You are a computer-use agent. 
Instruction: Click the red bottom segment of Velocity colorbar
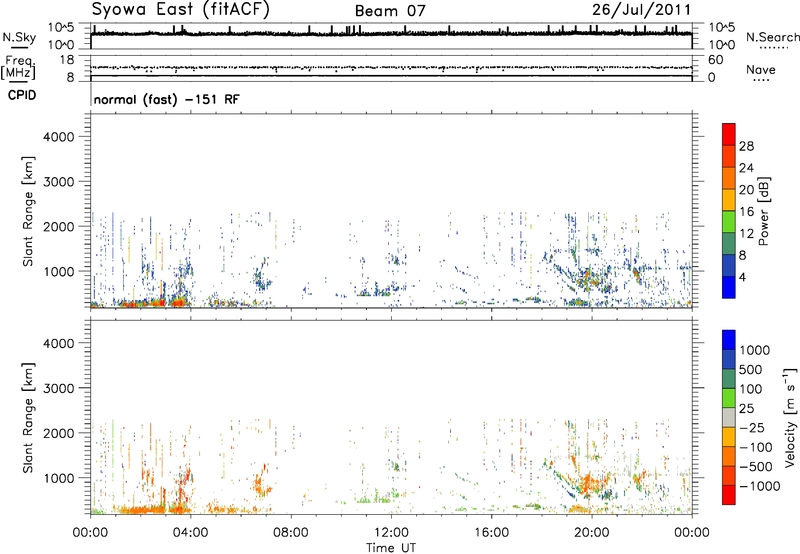tap(729, 495)
